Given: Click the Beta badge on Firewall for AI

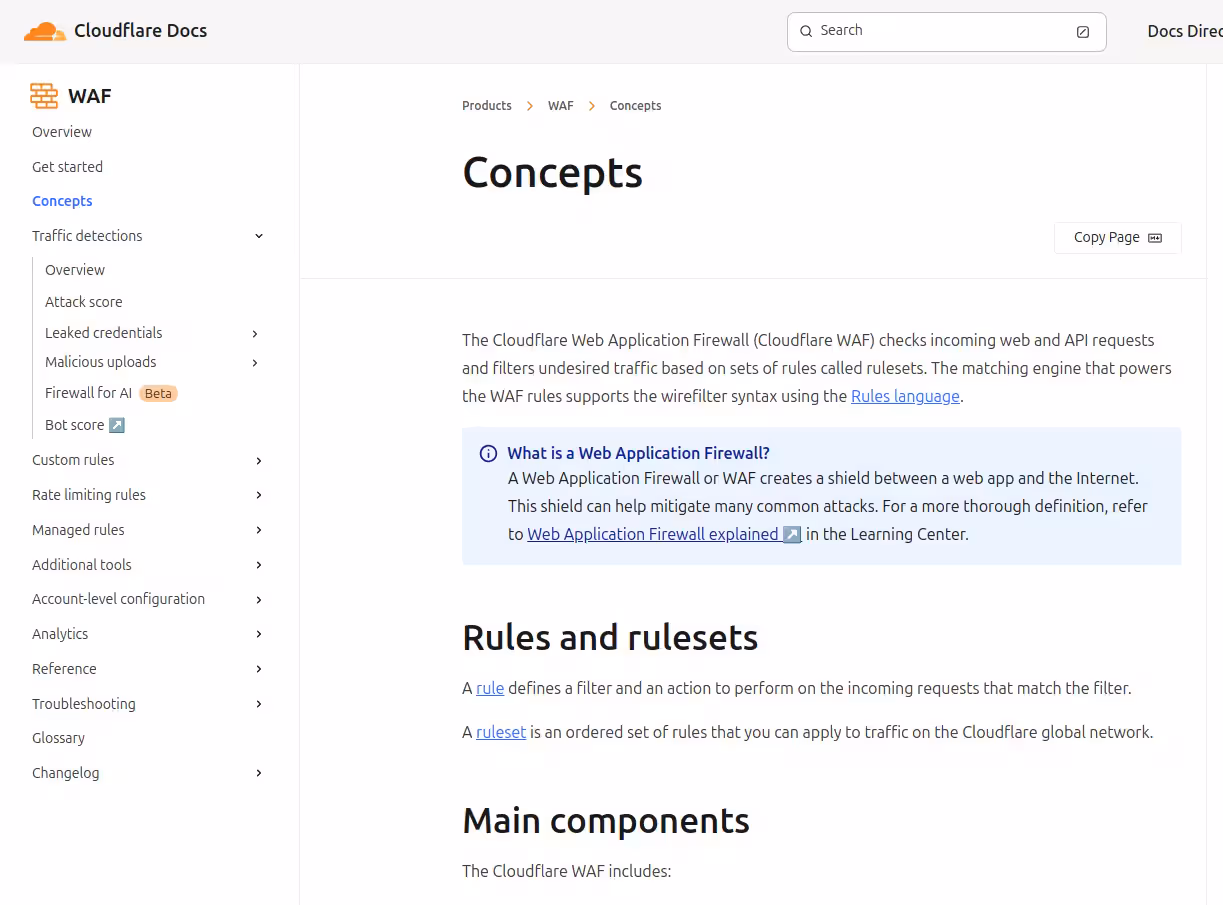Looking at the screenshot, I should [x=158, y=393].
